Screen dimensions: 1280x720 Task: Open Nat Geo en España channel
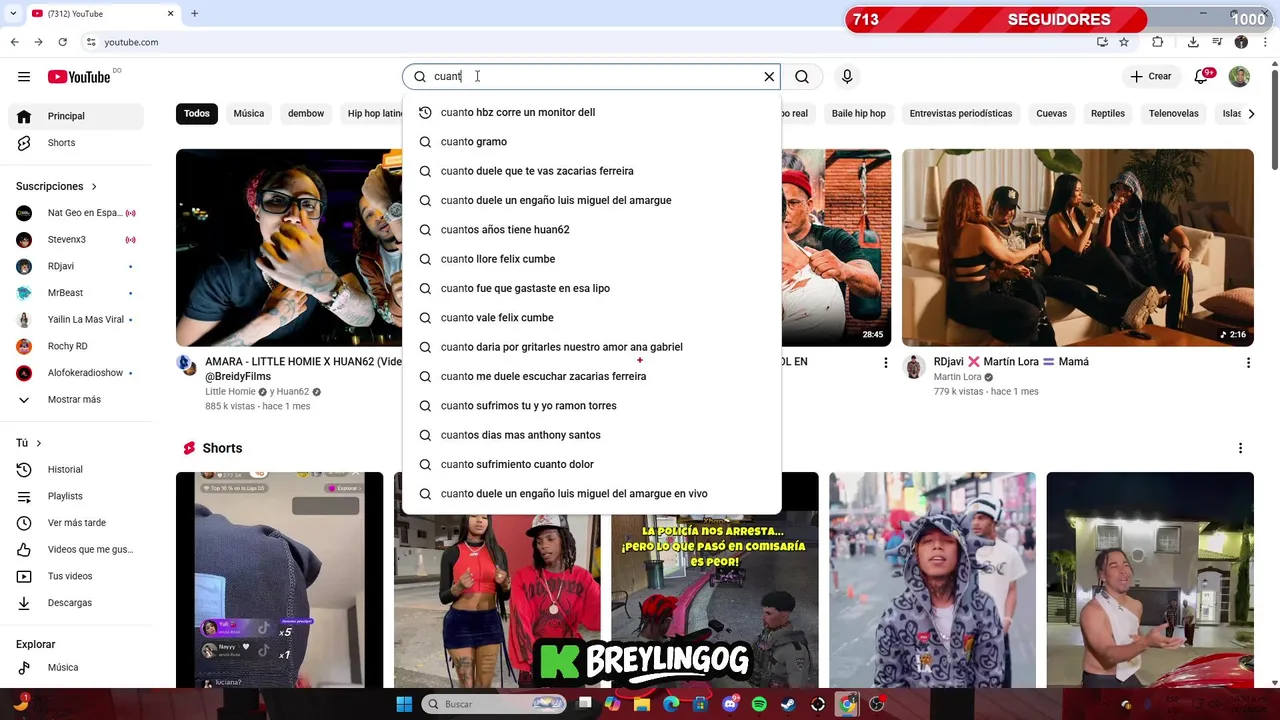pyautogui.click(x=76, y=213)
